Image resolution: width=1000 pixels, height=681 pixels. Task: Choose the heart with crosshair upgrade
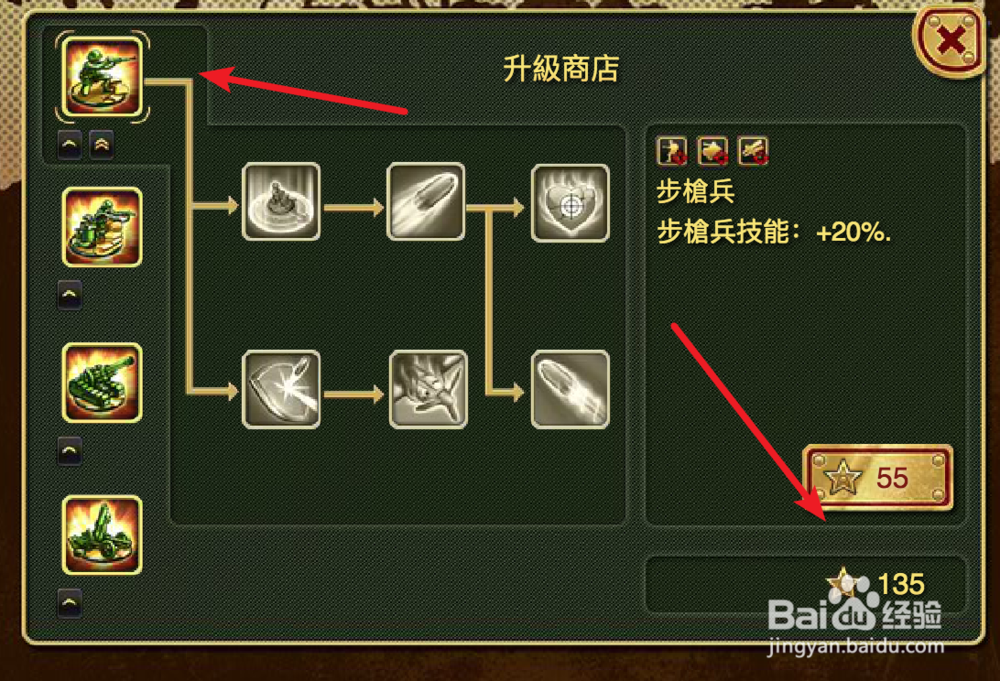(570, 203)
